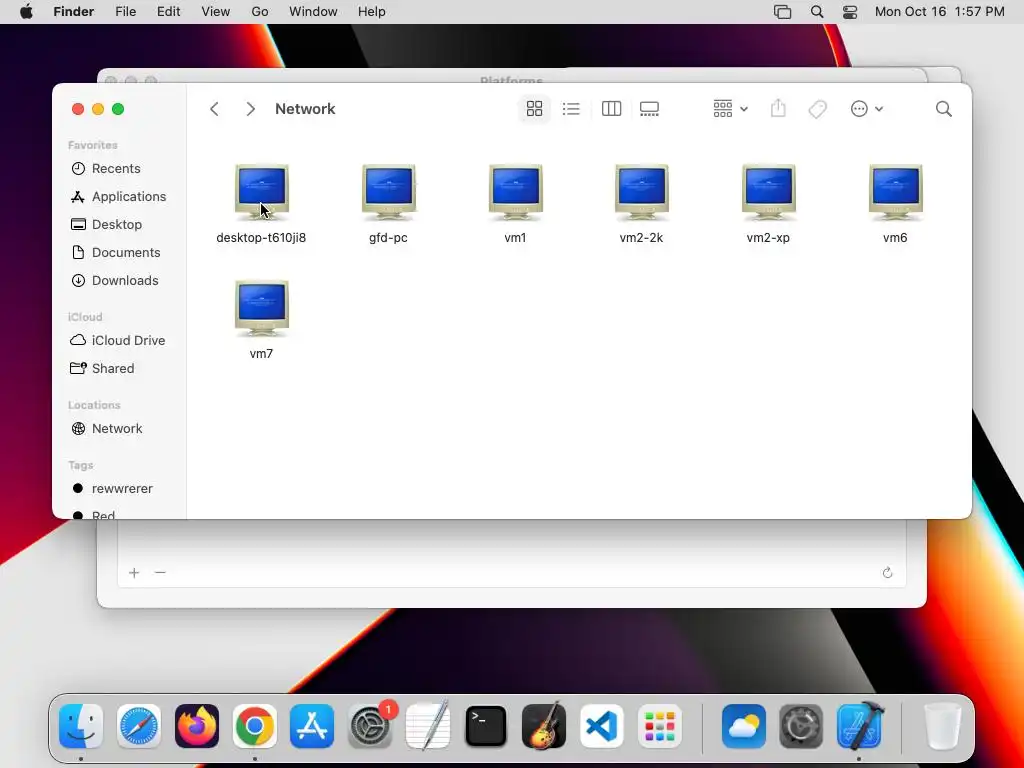Open the Go menu
The image size is (1024, 768).
260,12
